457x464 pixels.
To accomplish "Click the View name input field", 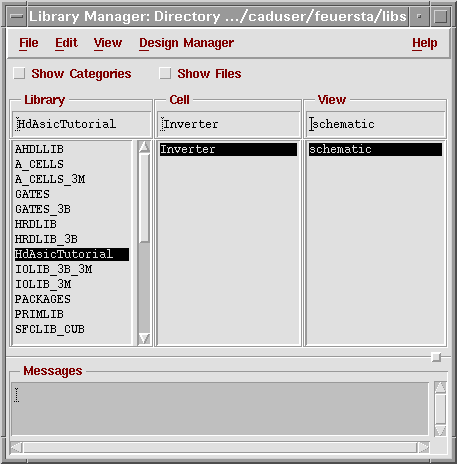I will (376, 124).
